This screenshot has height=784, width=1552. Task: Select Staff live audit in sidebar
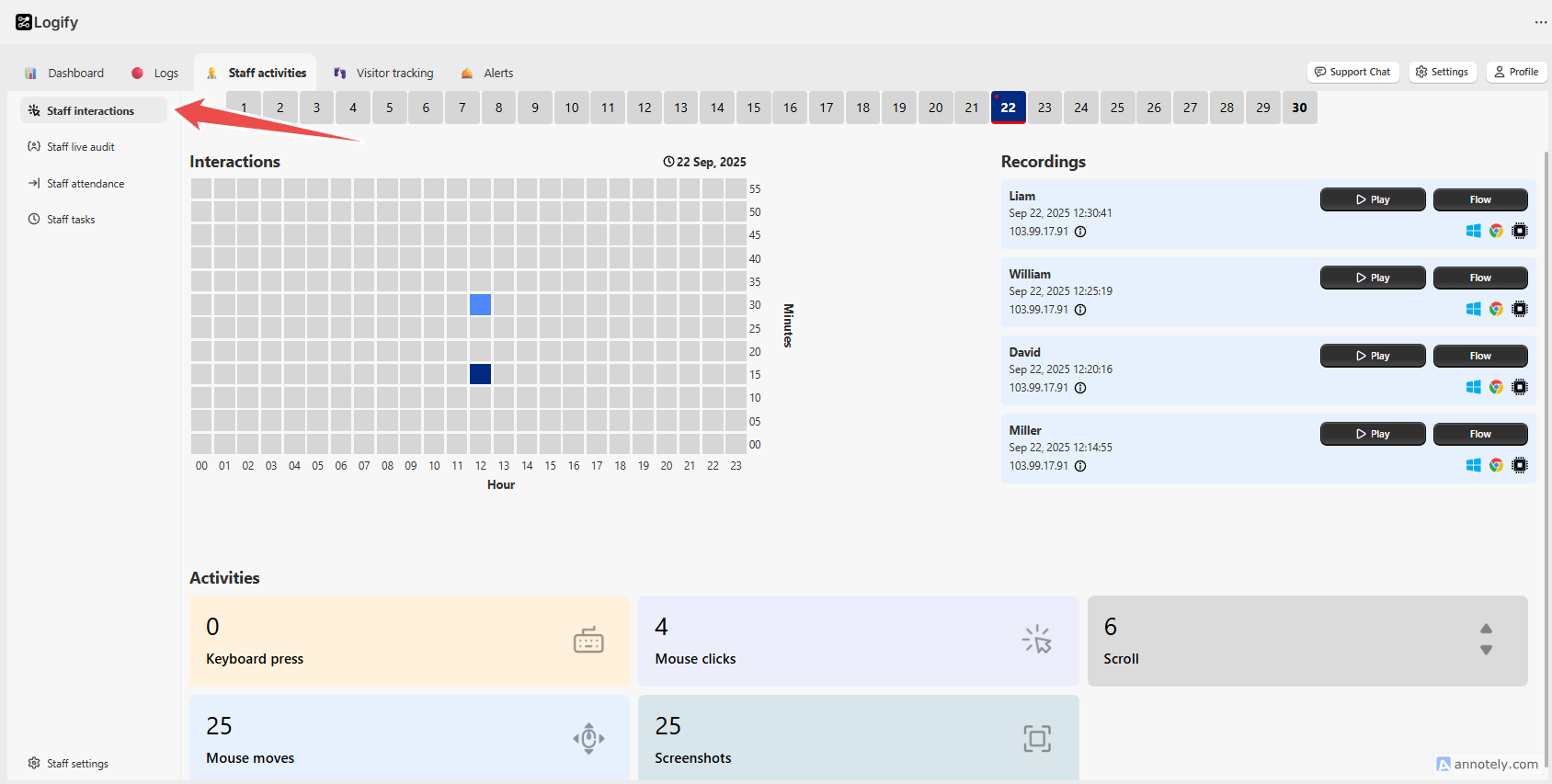click(x=71, y=147)
